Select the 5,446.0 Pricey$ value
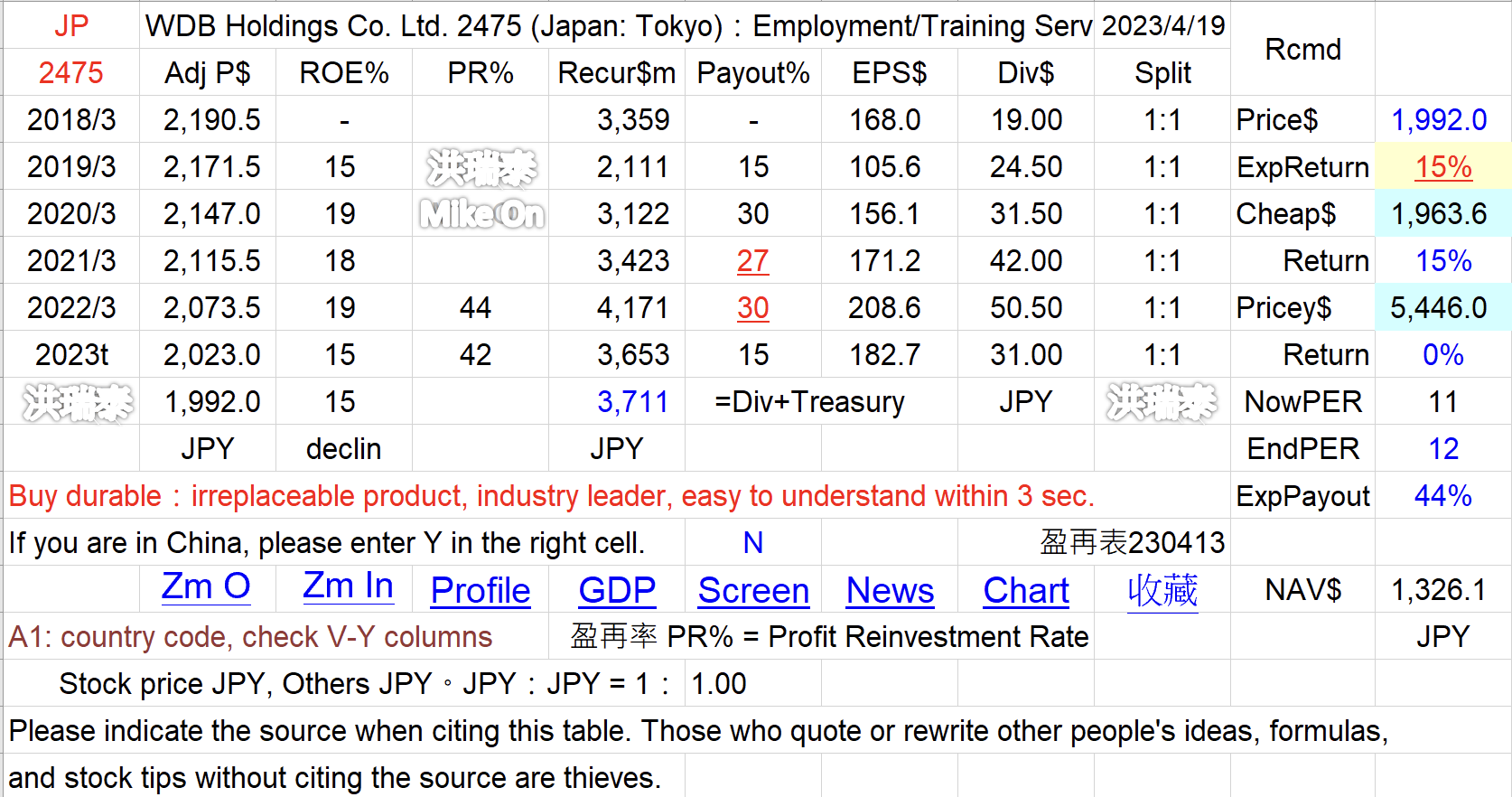The height and width of the screenshot is (797, 1512). point(1443,308)
